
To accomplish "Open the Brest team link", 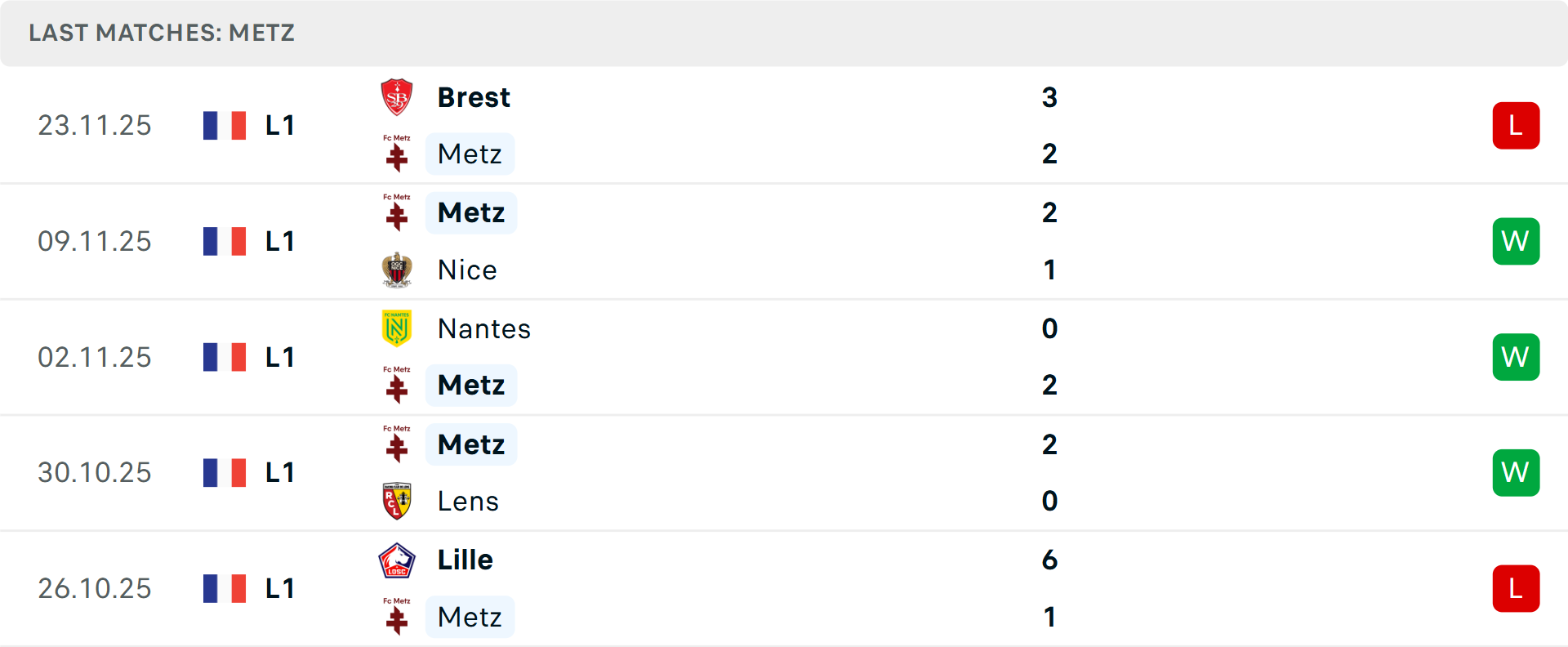I will click(474, 97).
